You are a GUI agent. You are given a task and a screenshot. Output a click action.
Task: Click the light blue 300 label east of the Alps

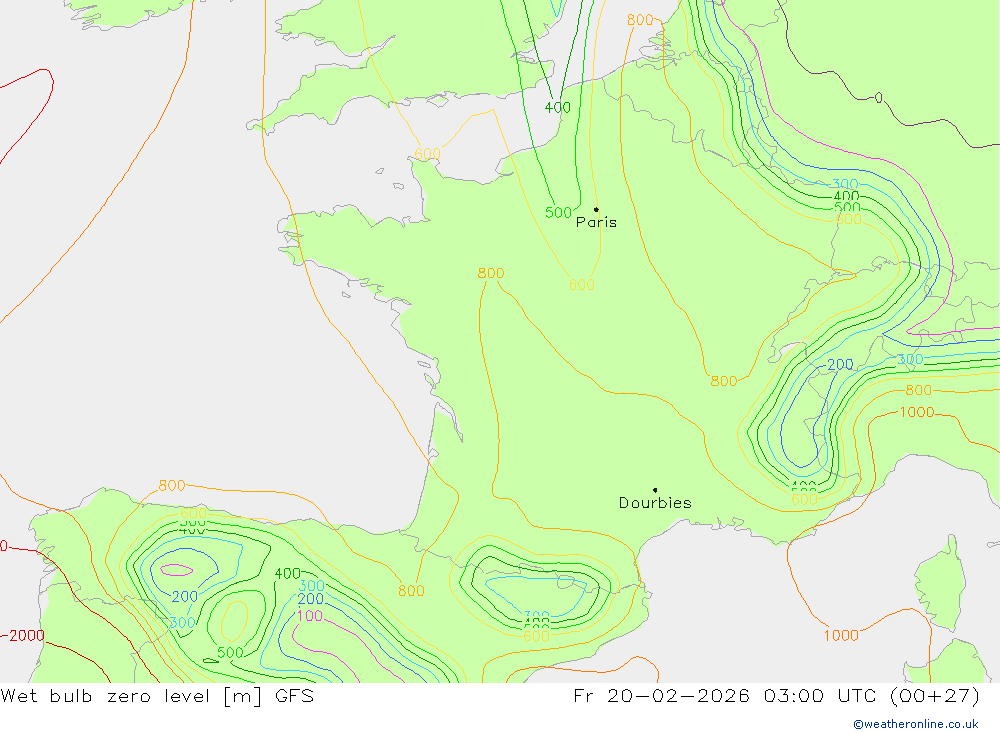tap(910, 359)
